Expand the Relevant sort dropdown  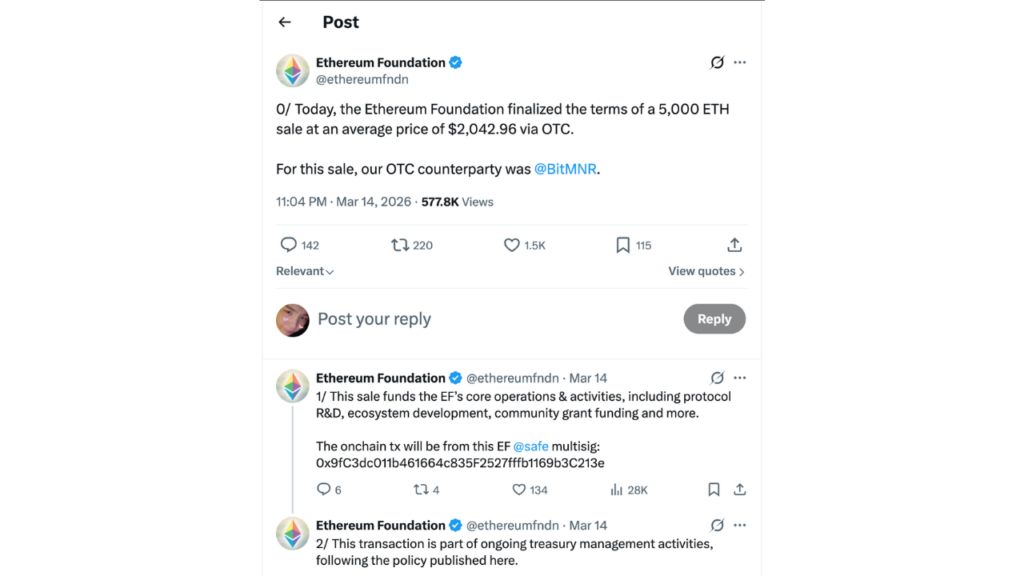[305, 271]
